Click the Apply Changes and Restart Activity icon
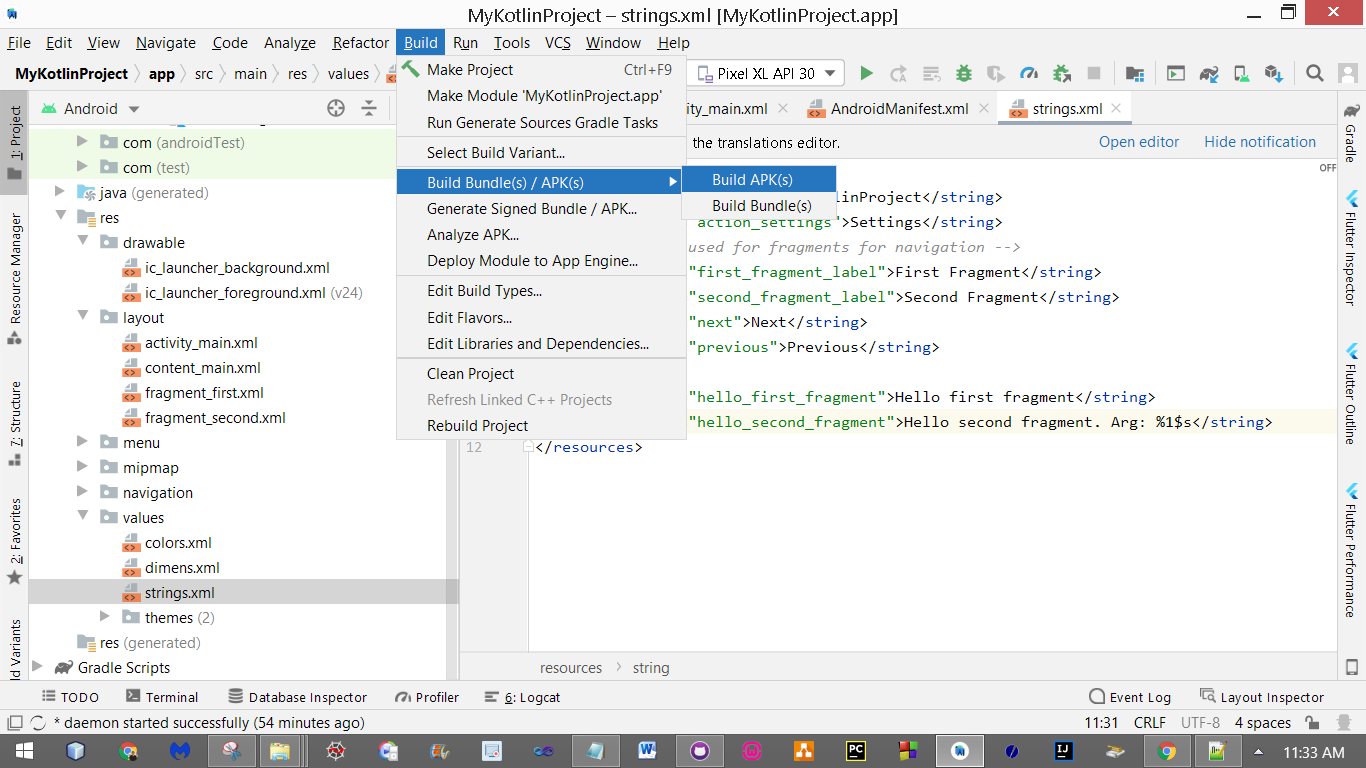This screenshot has width=1366, height=768. (x=899, y=74)
